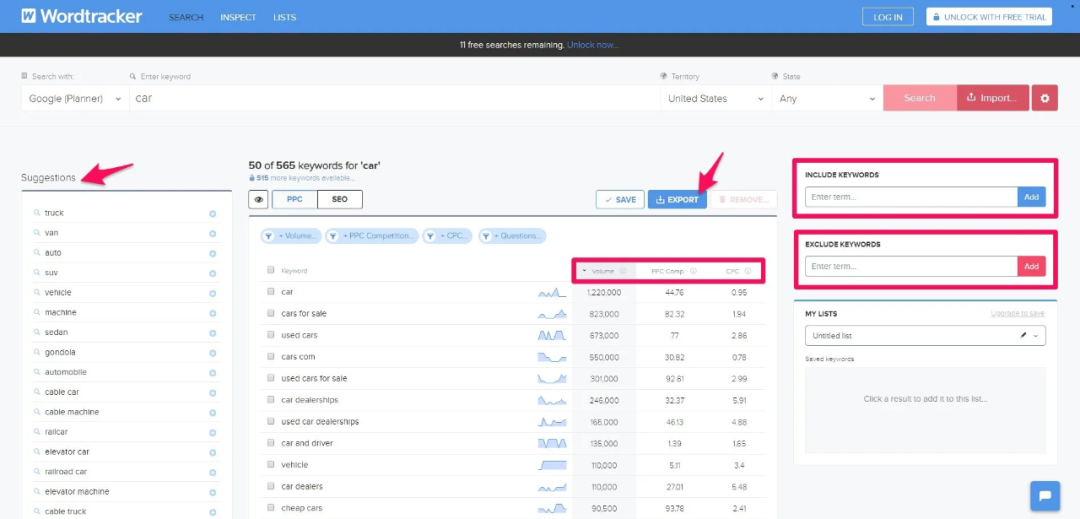The width and height of the screenshot is (1080, 519).
Task: Check the box for 'cars for sale'
Action: pos(271,314)
